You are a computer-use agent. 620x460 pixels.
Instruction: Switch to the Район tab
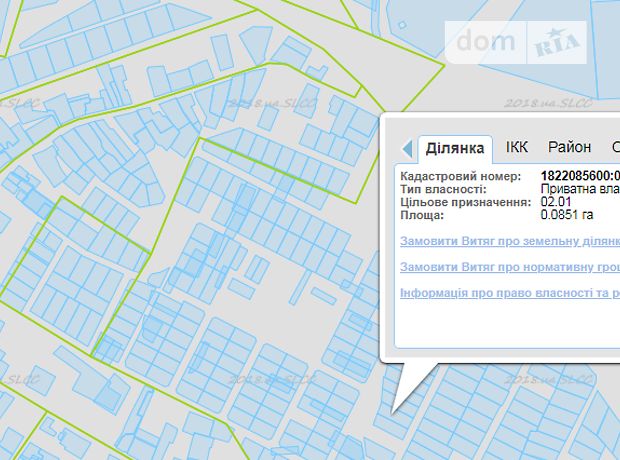(569, 147)
